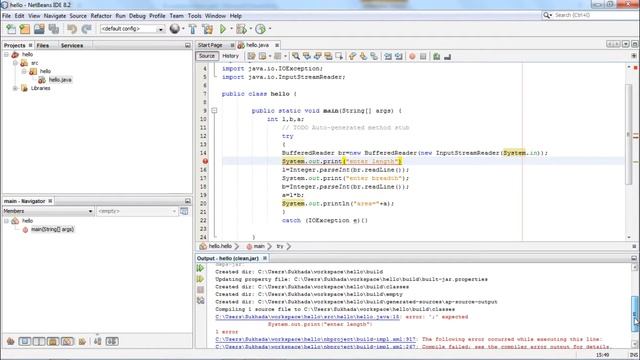Image resolution: width=640 pixels, height=360 pixels.
Task: Collapse the src folder node
Action: (x=15, y=63)
